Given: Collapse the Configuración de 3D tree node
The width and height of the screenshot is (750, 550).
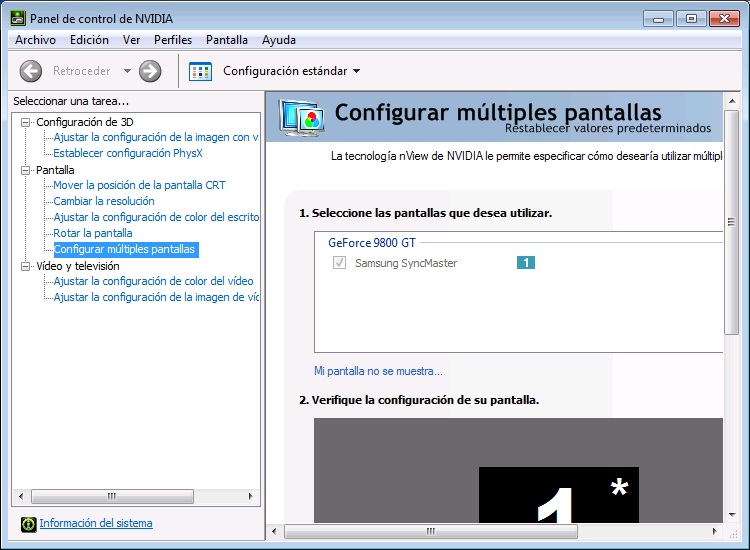Looking at the screenshot, I should (x=26, y=122).
